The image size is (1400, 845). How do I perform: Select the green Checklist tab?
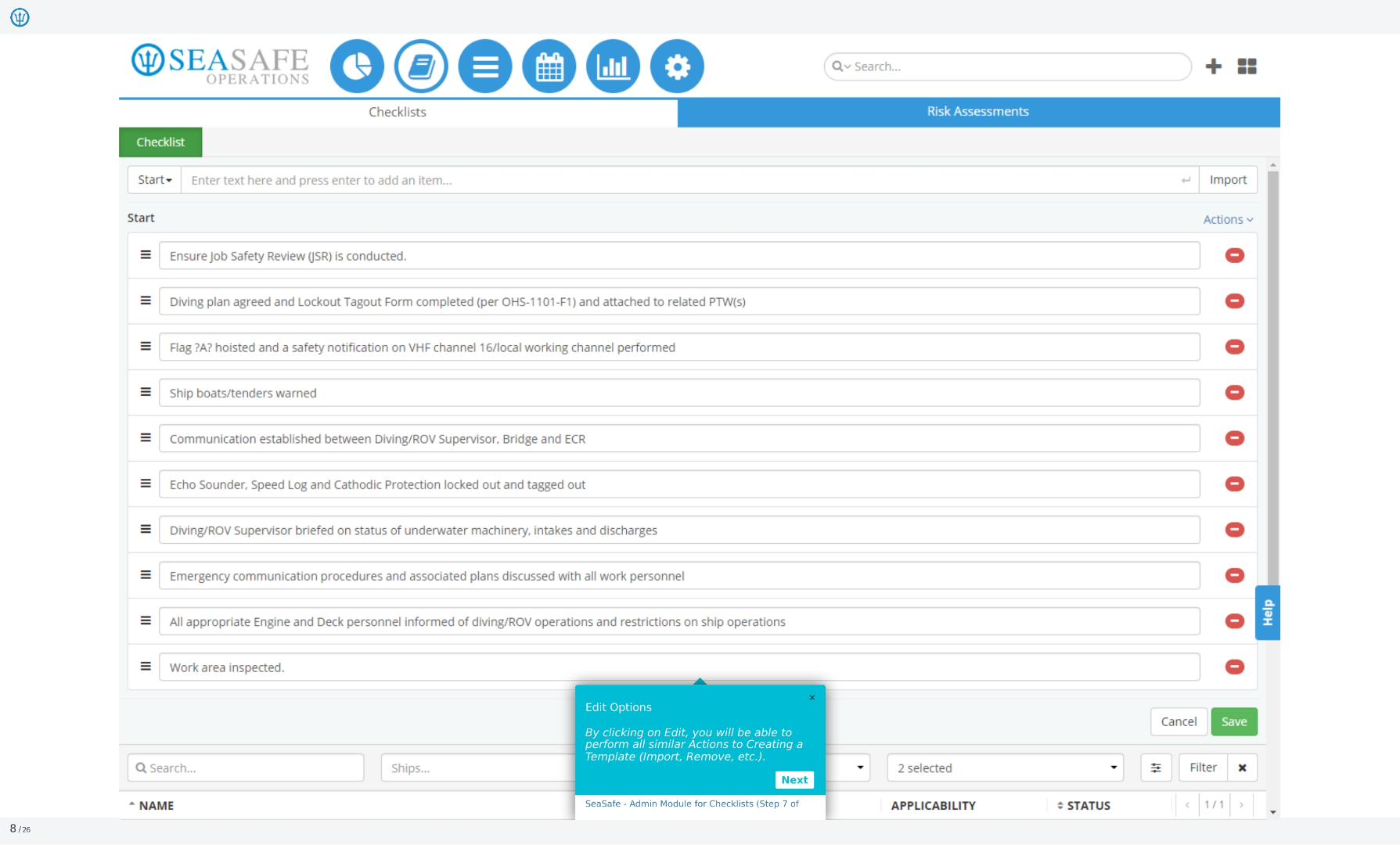tap(160, 142)
